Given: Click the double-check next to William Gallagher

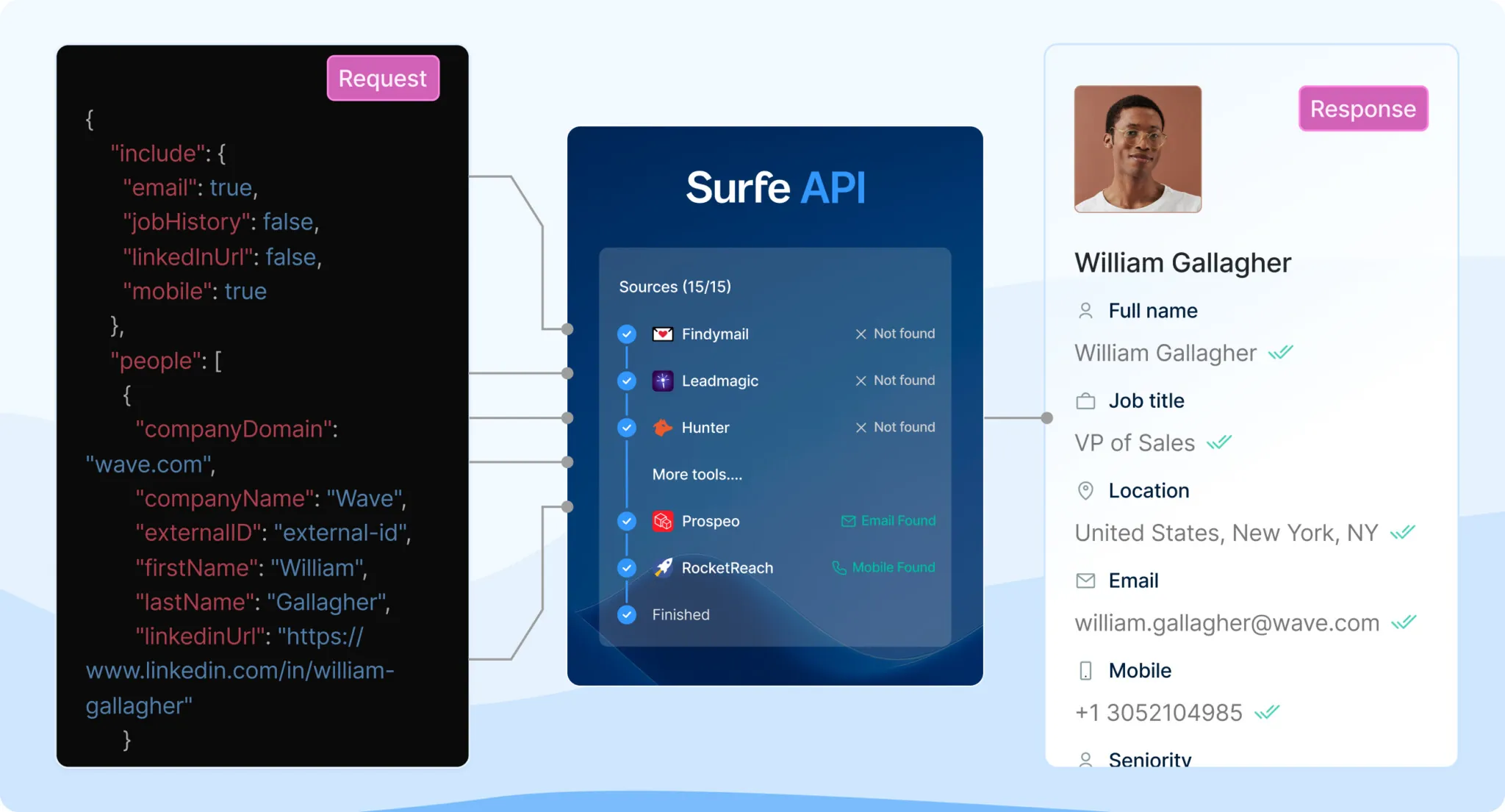Looking at the screenshot, I should click(x=1281, y=353).
